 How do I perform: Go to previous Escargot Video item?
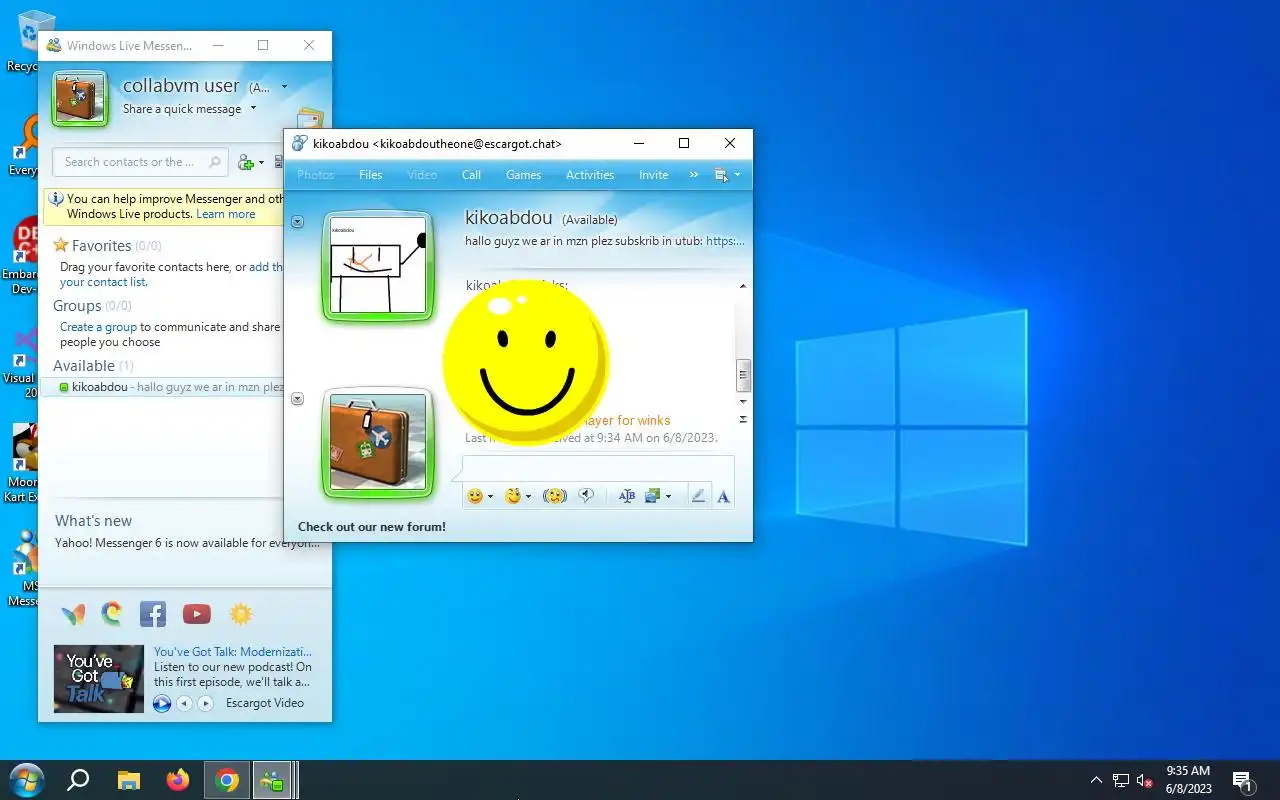184,704
